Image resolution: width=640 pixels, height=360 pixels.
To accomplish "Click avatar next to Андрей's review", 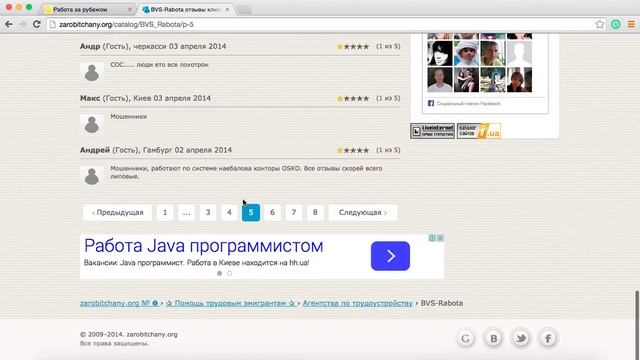I will [x=91, y=176].
